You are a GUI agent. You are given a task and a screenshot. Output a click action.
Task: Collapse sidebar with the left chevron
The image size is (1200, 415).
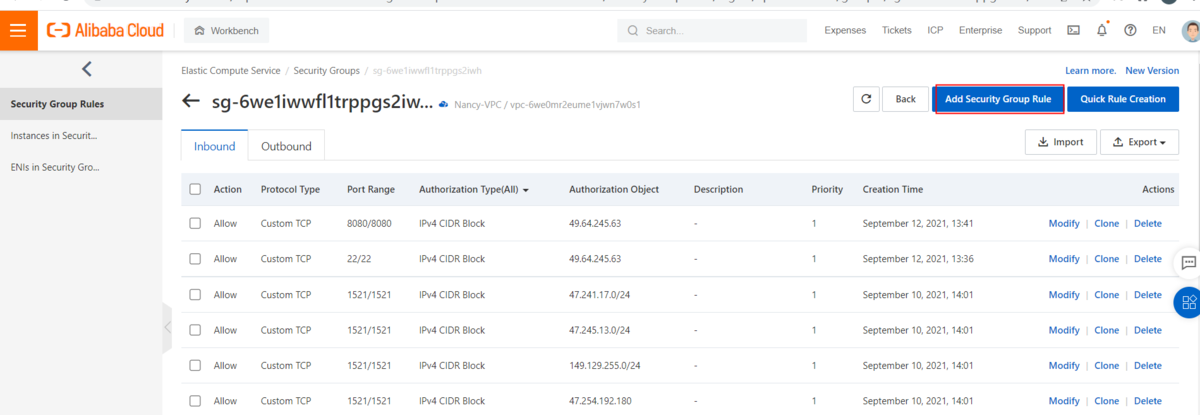86,69
